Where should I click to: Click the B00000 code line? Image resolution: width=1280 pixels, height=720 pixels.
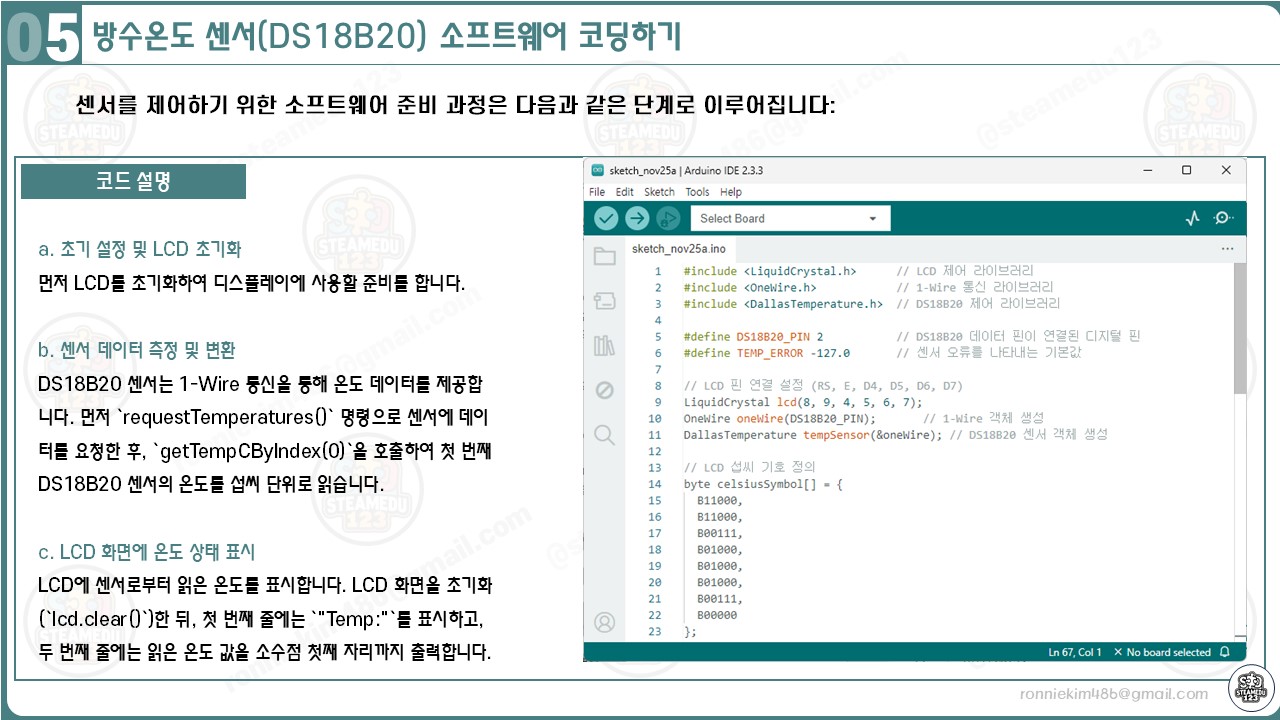[717, 615]
